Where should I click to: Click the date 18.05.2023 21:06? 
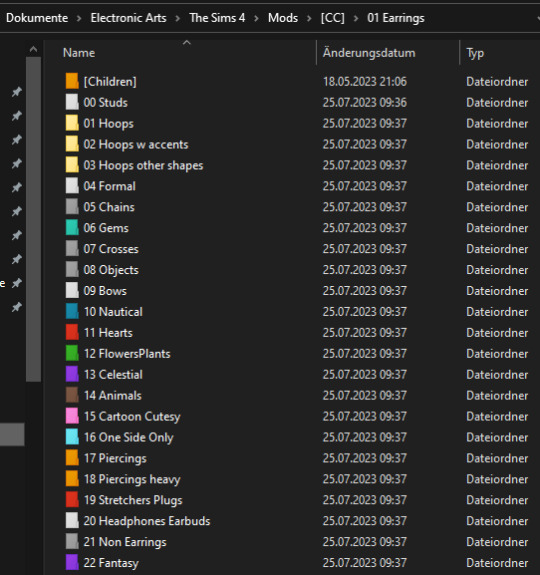[365, 81]
